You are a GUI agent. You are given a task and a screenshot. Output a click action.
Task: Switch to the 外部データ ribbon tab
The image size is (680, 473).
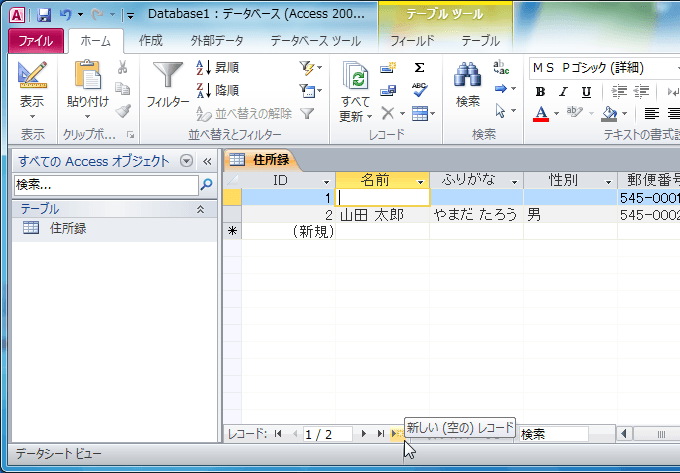[217, 41]
